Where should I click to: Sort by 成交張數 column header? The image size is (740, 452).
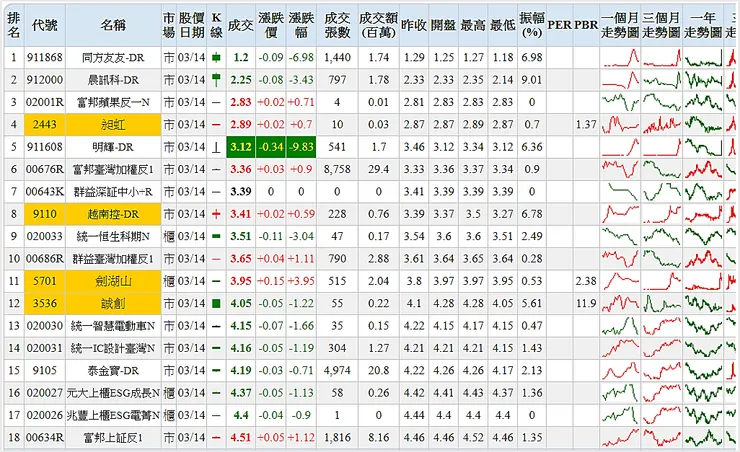coord(337,25)
